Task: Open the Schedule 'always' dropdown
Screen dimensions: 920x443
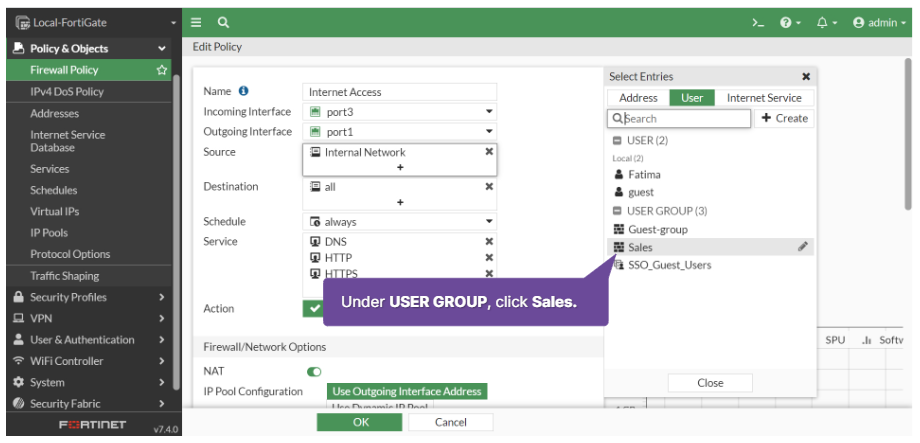Action: 400,222
